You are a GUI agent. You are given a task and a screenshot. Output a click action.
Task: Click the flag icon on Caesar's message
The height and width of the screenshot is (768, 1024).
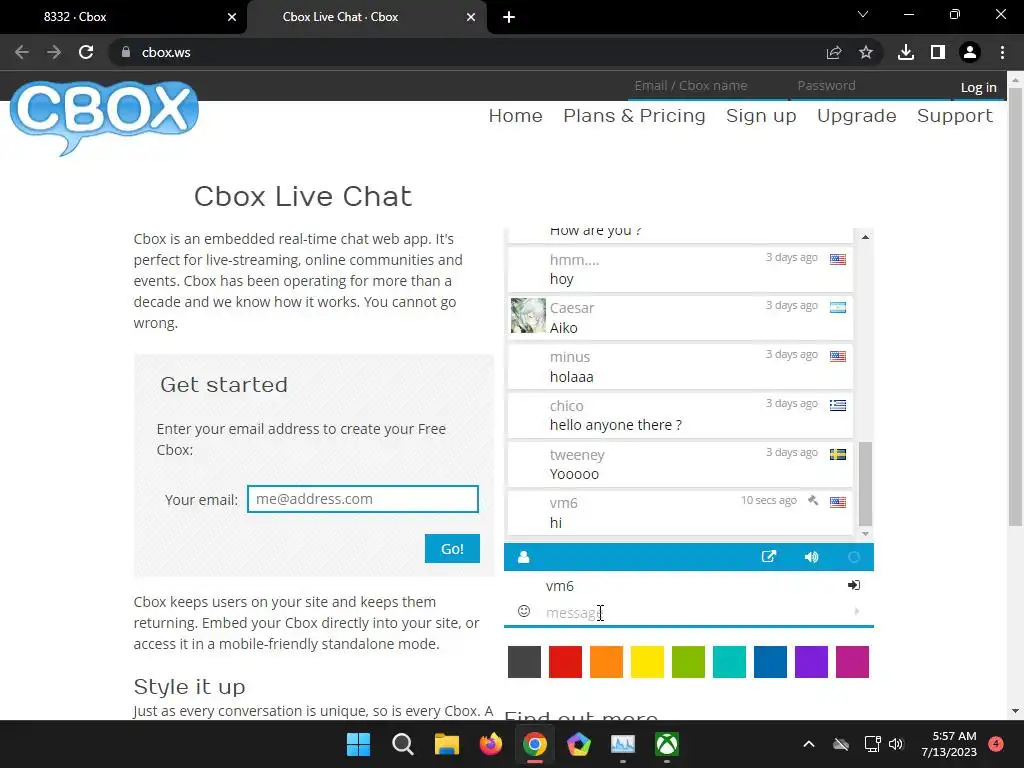838,308
